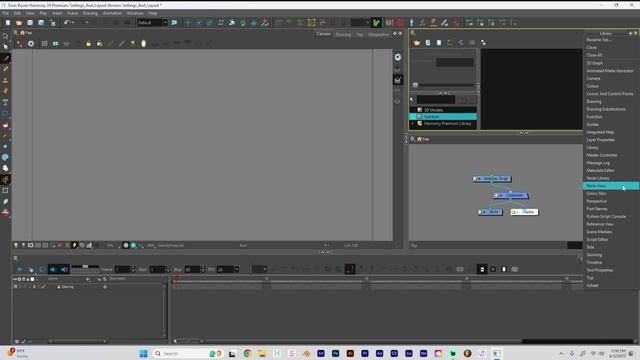Click the Stop frame field
640x360 pixels.
click(x=192, y=269)
